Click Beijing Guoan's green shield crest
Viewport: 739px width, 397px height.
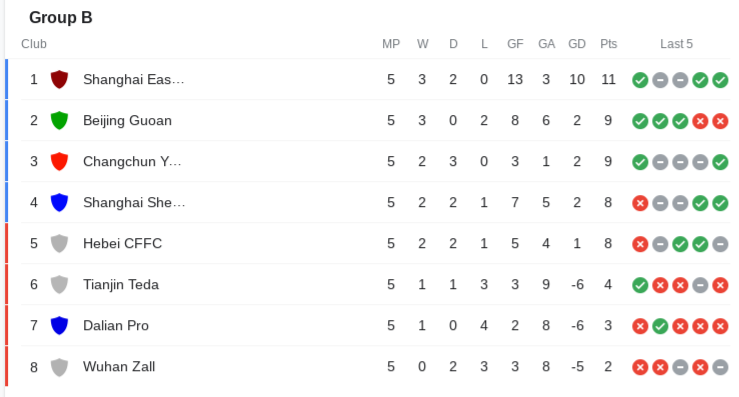click(59, 120)
